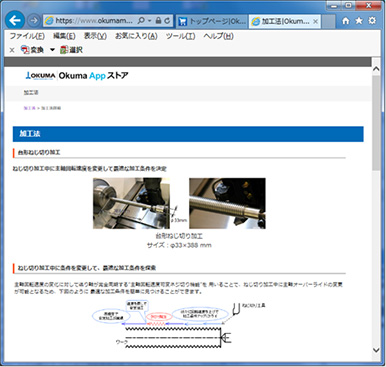Image resolution: width=386 pixels, height=367 pixels.
Task: Switch to the トップページ tab
Action: [x=212, y=21]
